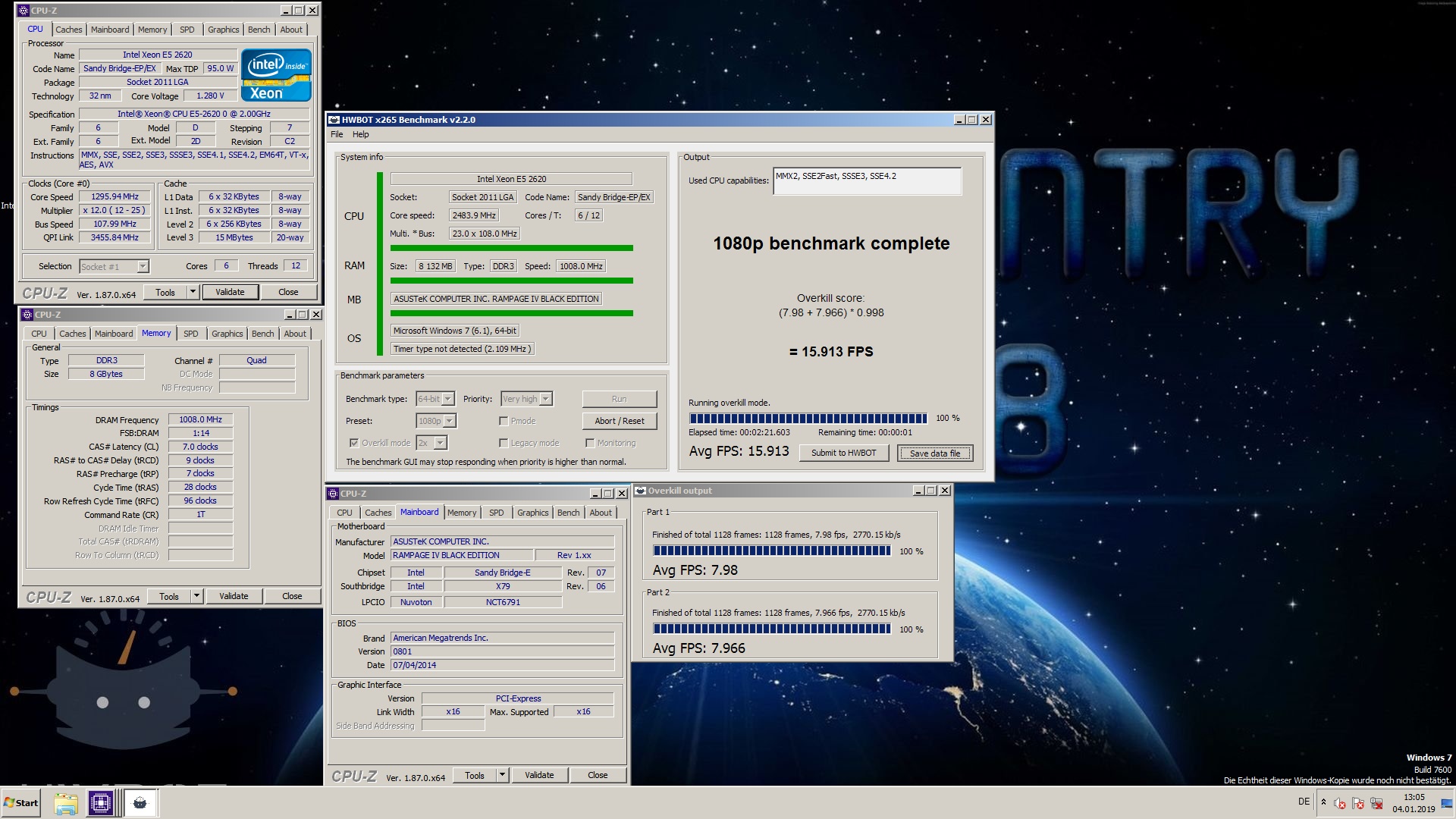The height and width of the screenshot is (819, 1456).
Task: Click the Intel Xeon logo in CPU-Z
Action: click(x=276, y=75)
